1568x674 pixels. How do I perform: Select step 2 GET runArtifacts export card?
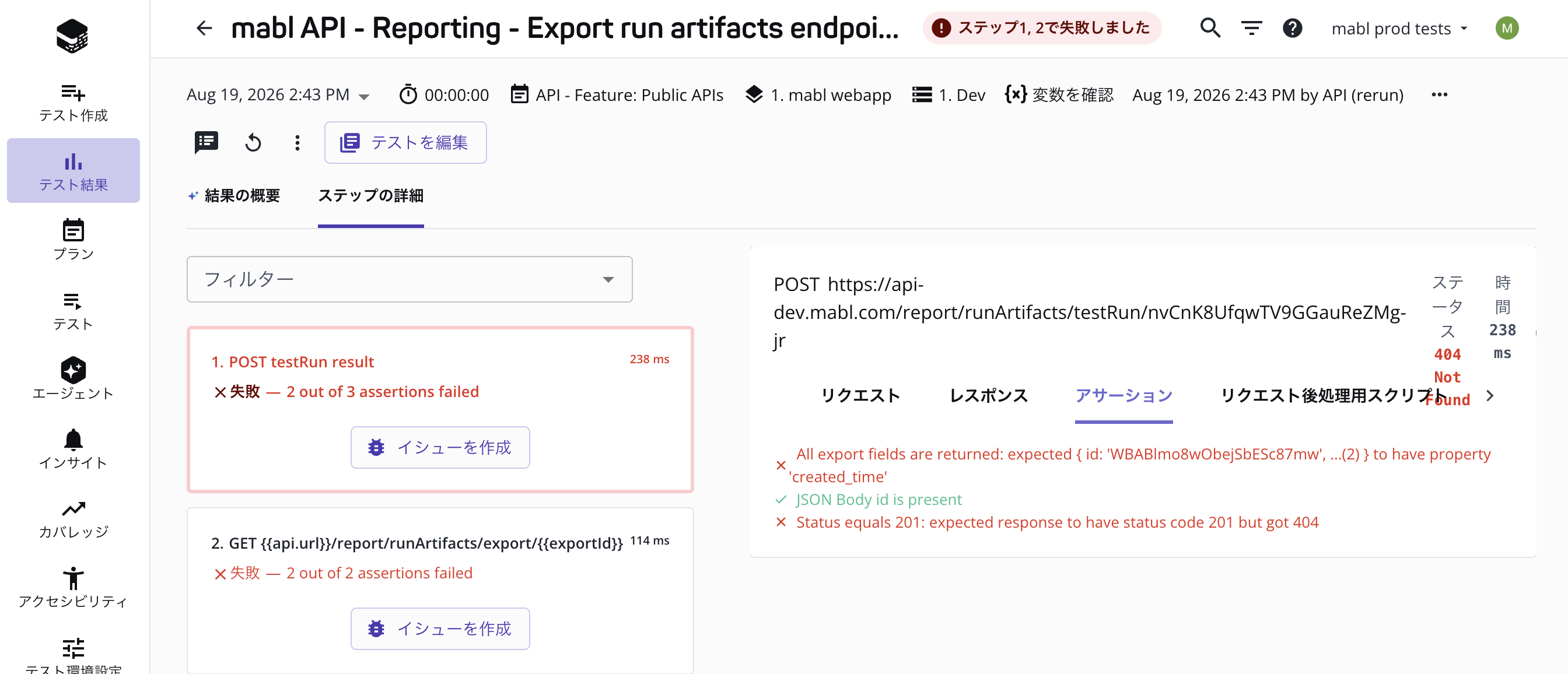[x=440, y=590]
